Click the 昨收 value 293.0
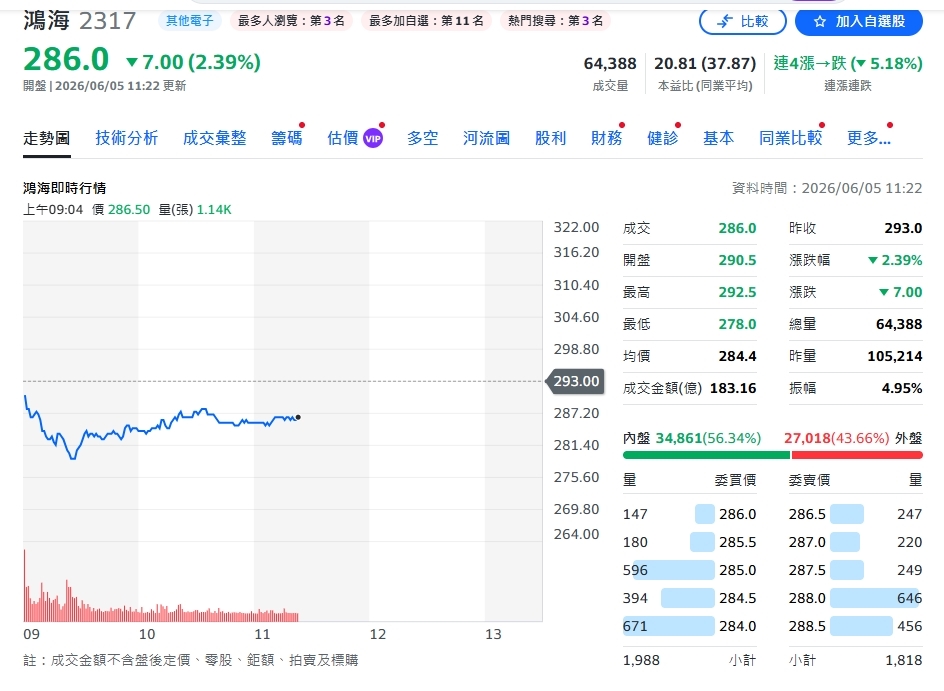944x691 pixels. (x=903, y=229)
